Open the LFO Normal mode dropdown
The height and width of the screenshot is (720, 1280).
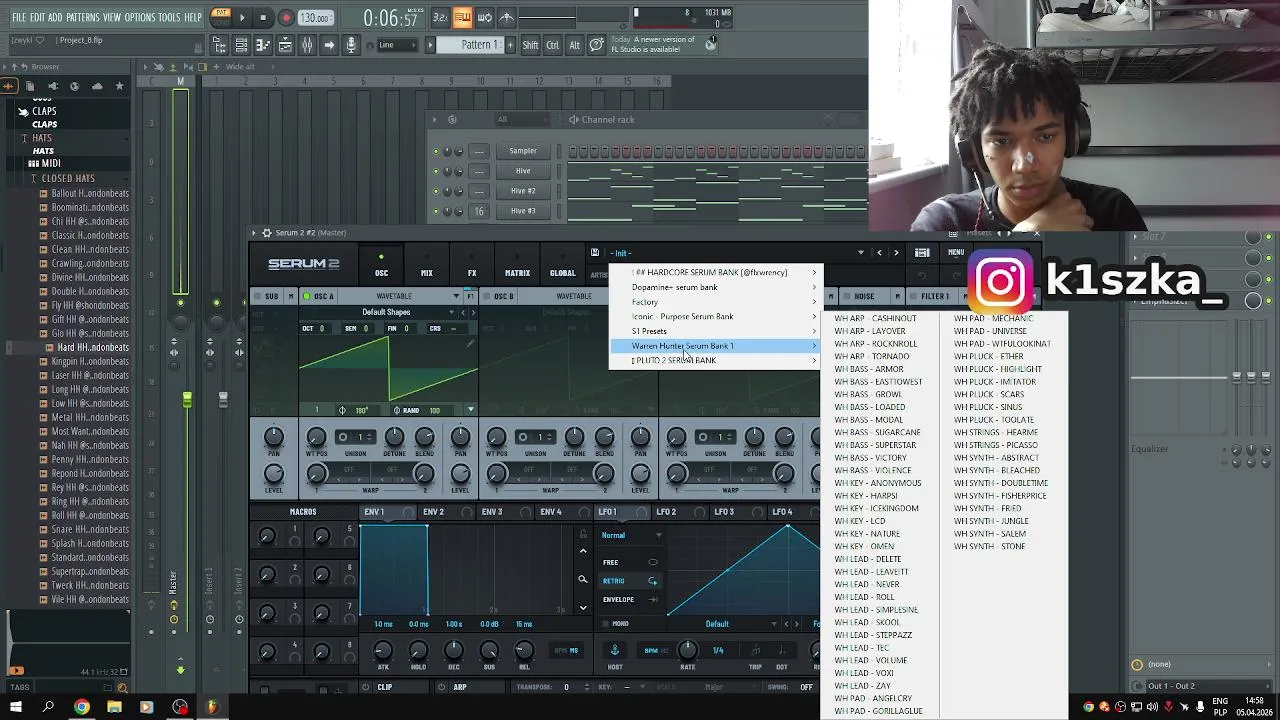coord(630,535)
